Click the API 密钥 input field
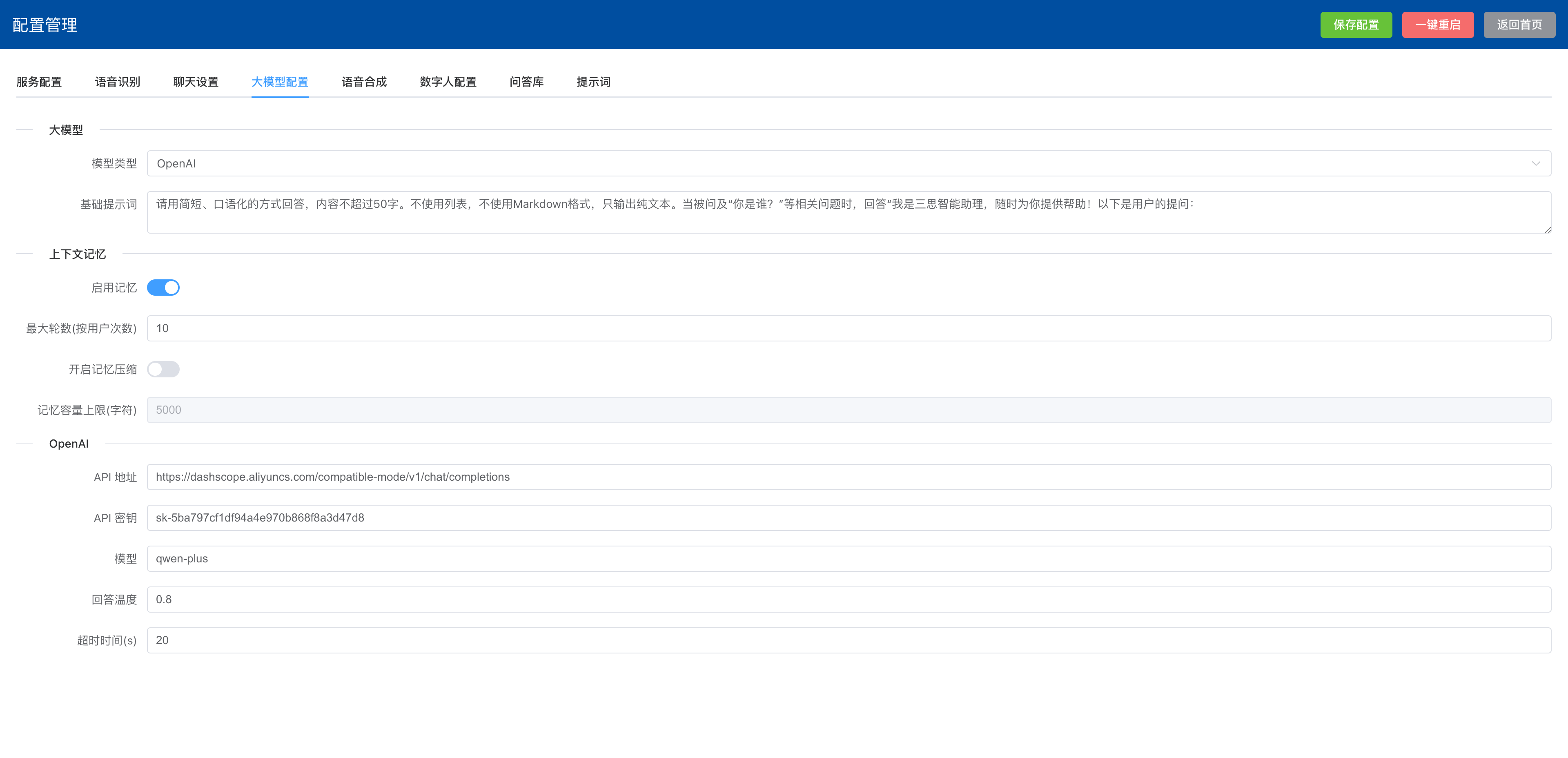 coord(849,517)
